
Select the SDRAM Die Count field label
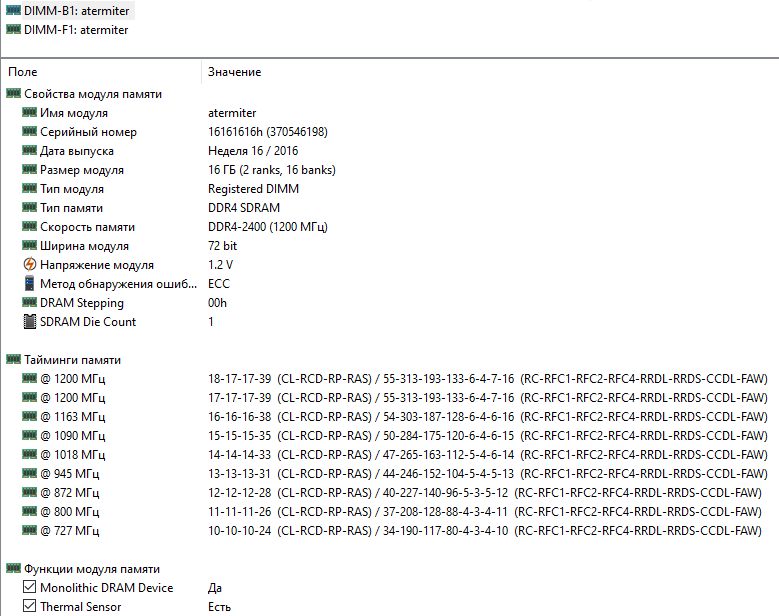point(88,322)
